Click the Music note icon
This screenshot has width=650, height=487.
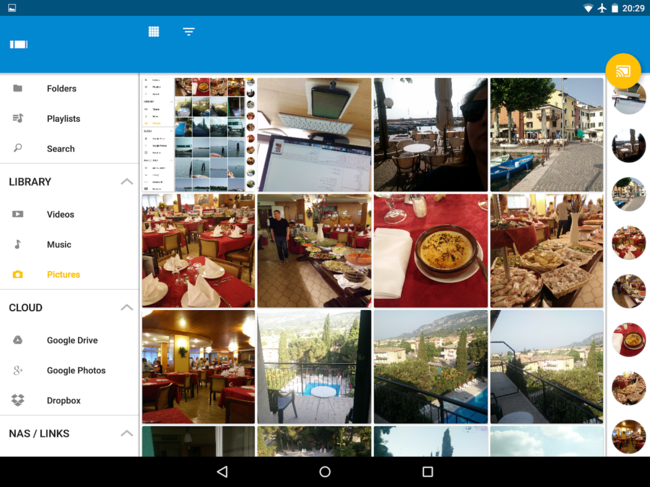17,244
